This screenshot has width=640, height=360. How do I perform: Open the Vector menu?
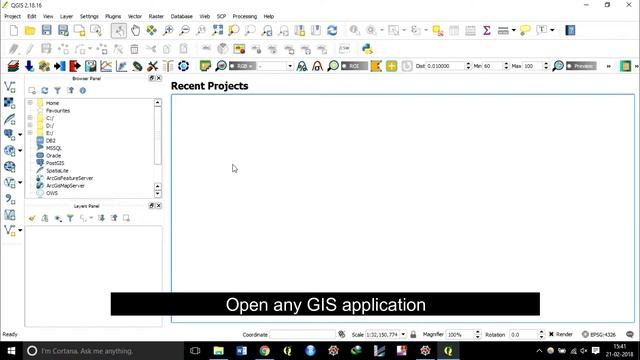pyautogui.click(x=135, y=16)
